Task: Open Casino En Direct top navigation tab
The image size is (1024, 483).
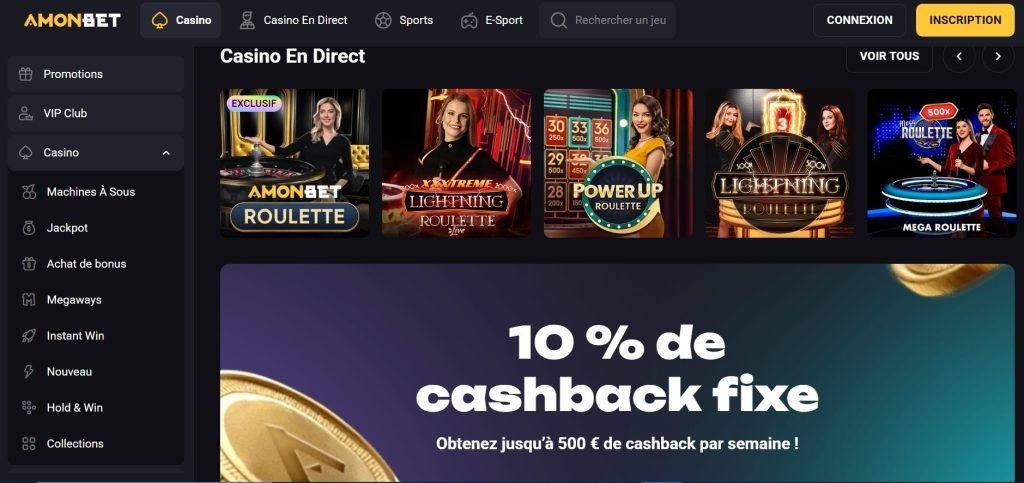Action: tap(293, 20)
